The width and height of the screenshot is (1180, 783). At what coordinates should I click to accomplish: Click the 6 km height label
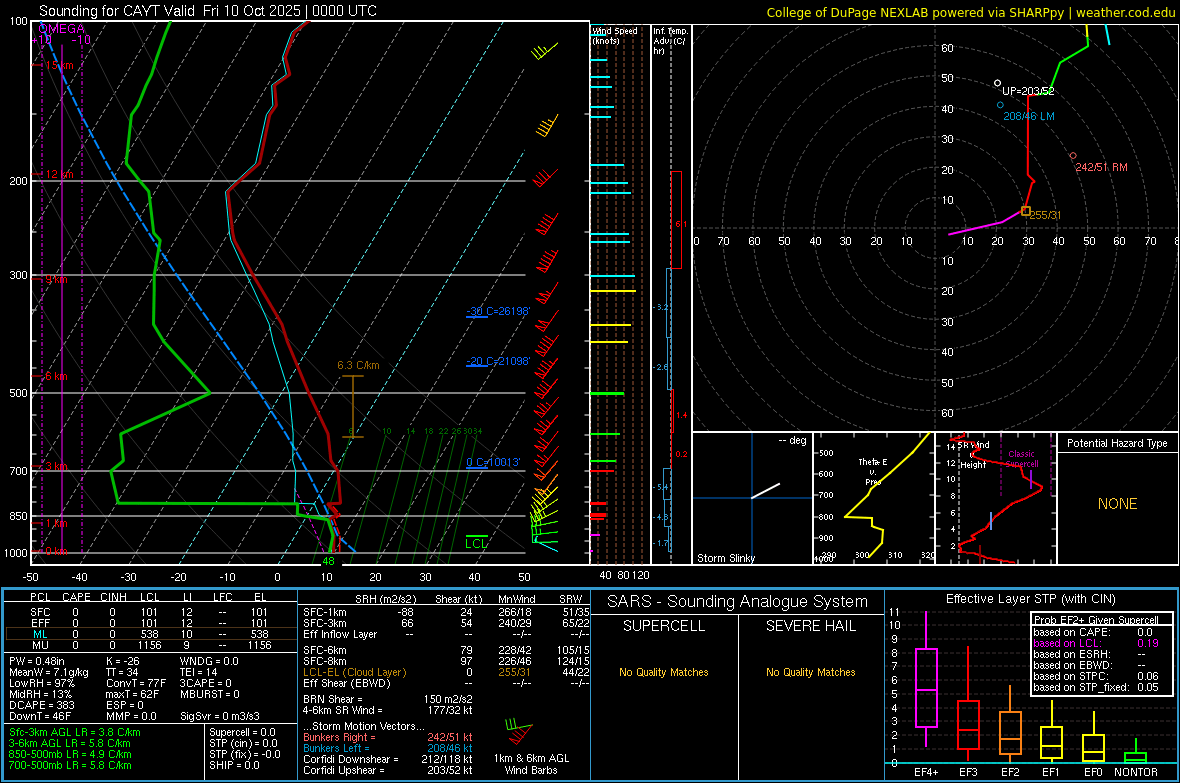[57, 376]
